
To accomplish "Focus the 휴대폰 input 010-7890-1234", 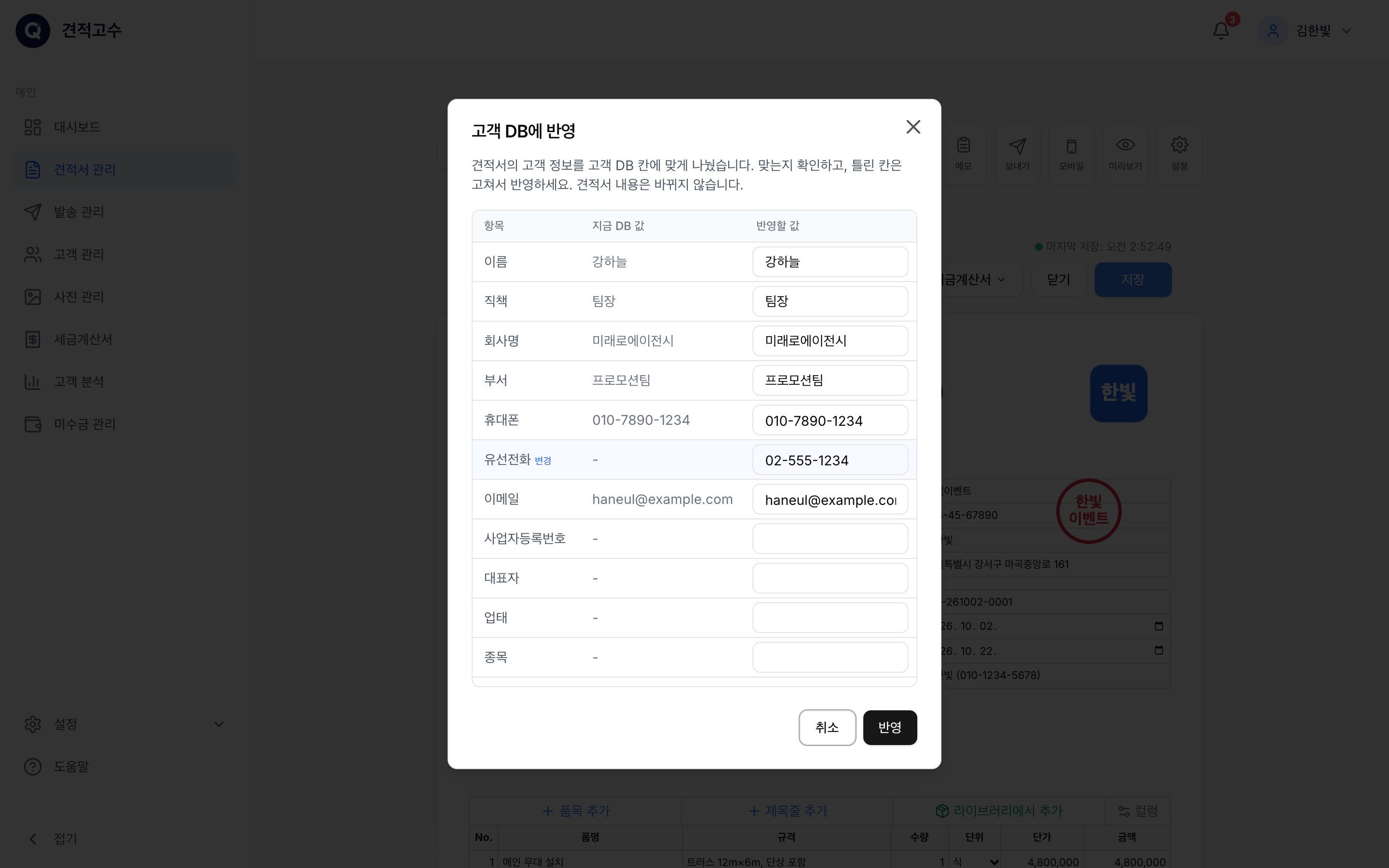I will (830, 420).
